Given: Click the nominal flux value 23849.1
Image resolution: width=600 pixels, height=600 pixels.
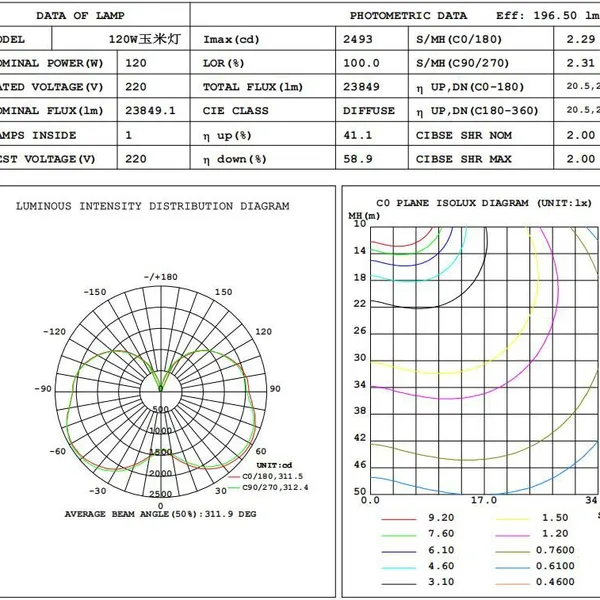Looking at the screenshot, I should point(150,111).
